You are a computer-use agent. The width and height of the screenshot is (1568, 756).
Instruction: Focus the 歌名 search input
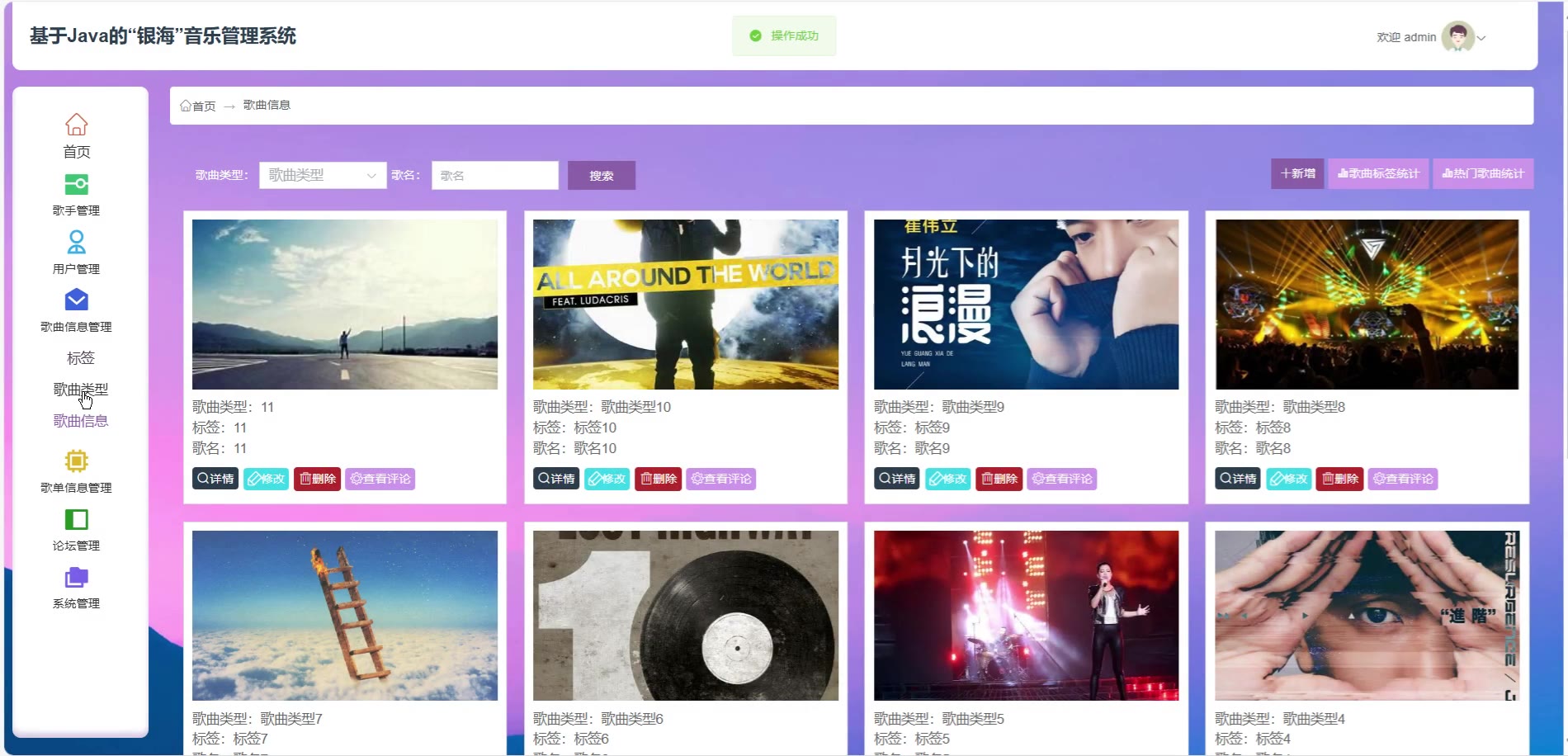(x=495, y=175)
